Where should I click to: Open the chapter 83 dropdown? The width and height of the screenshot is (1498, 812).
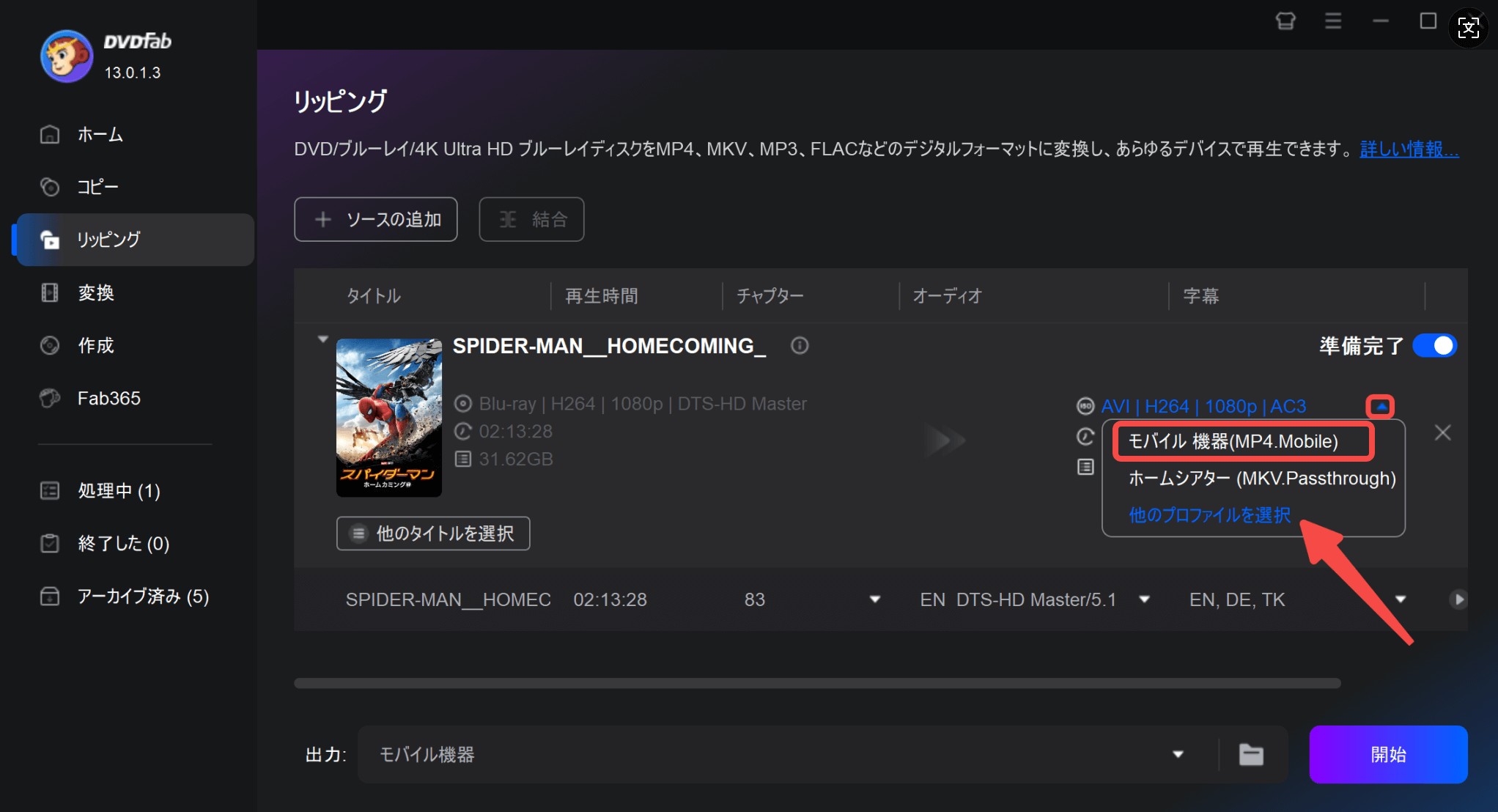tap(874, 599)
